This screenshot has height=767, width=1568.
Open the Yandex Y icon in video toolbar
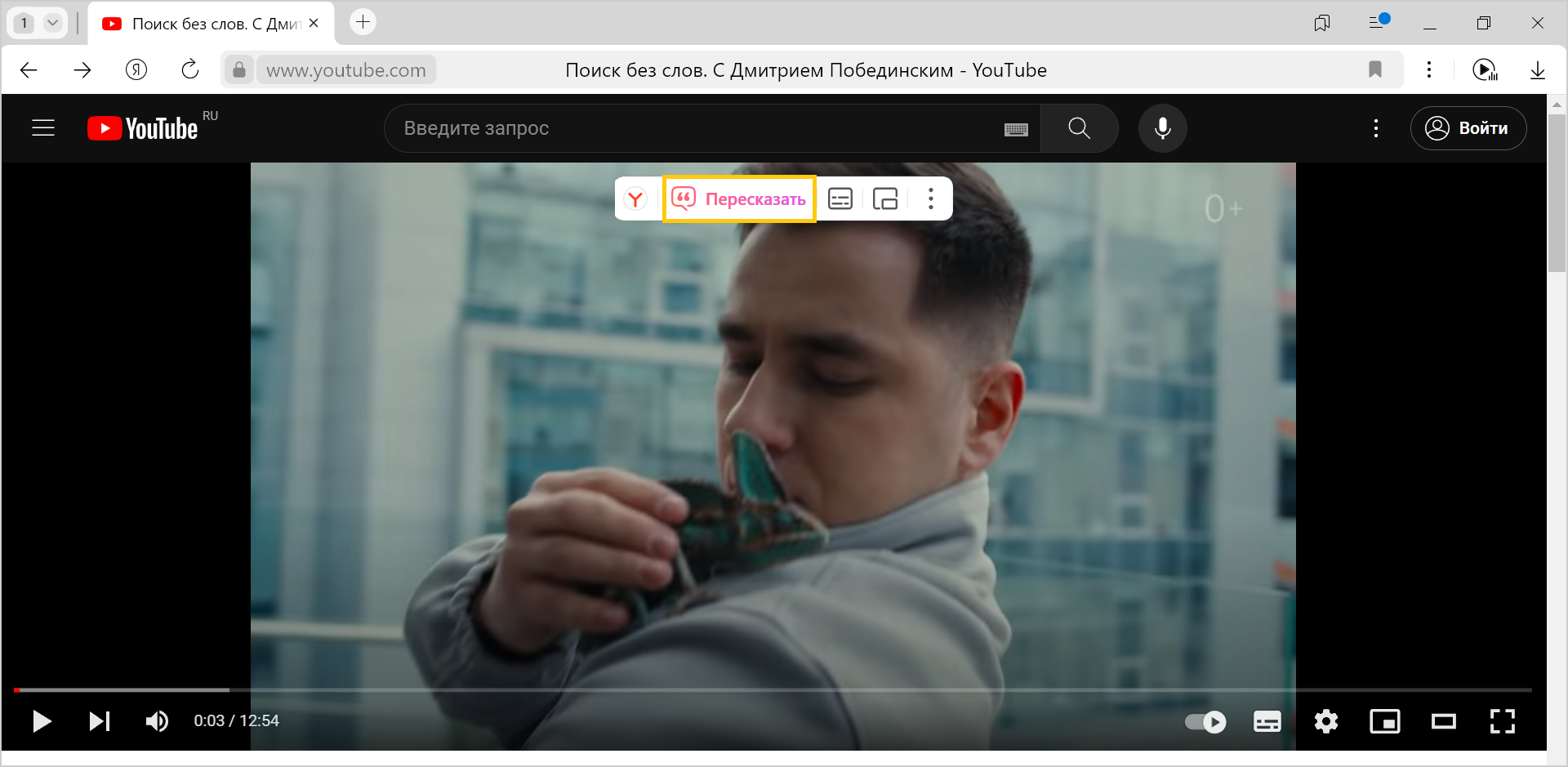pos(636,198)
